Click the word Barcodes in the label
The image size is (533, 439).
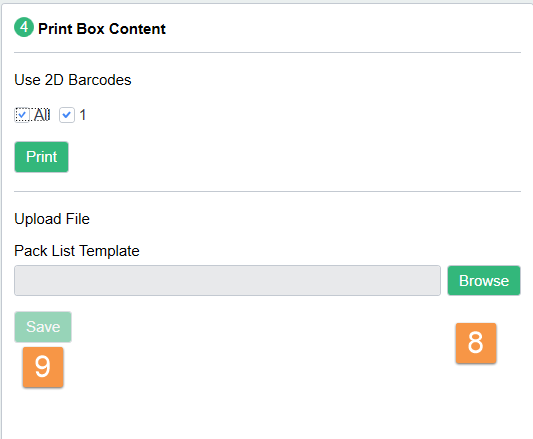[100, 80]
